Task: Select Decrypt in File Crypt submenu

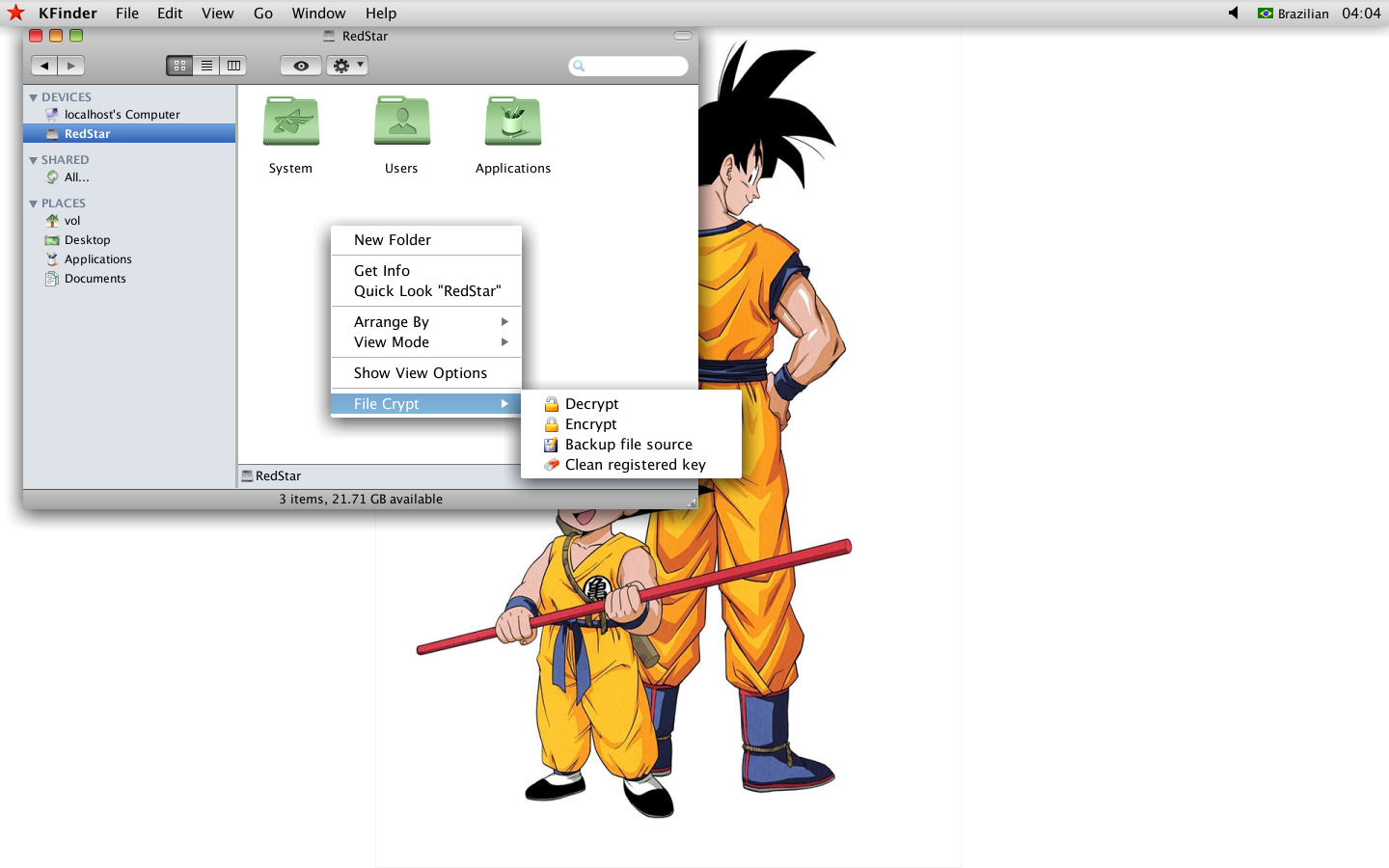Action: (x=631, y=404)
